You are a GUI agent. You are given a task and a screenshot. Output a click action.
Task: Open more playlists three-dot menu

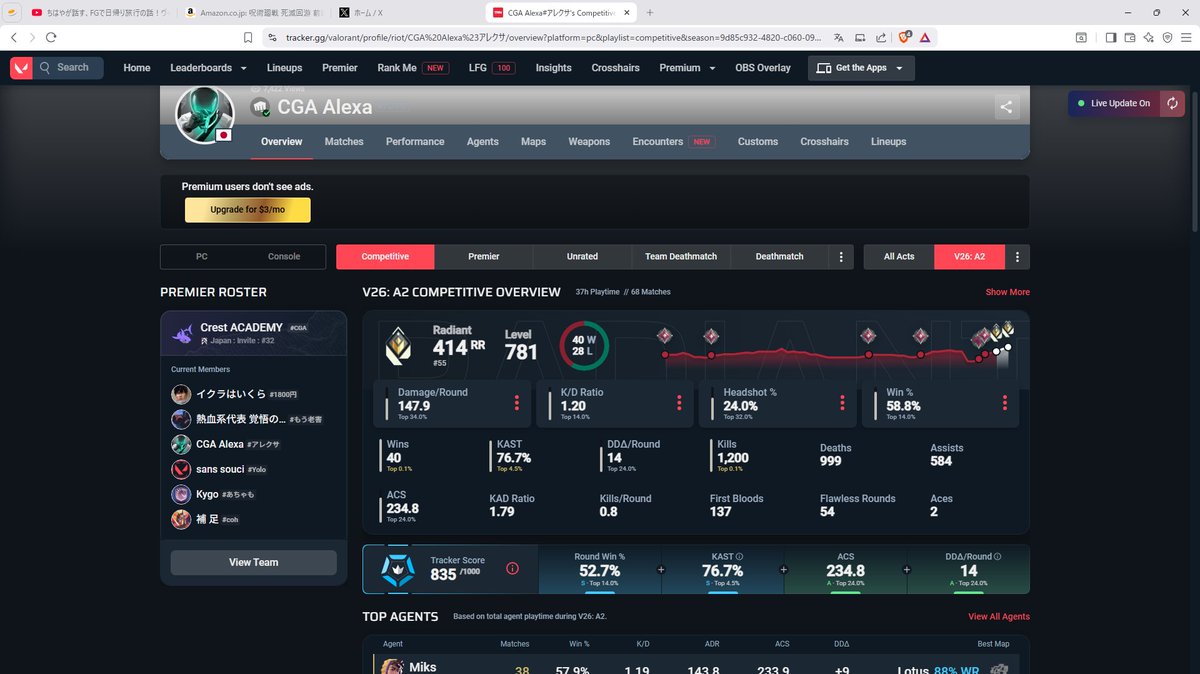point(841,257)
